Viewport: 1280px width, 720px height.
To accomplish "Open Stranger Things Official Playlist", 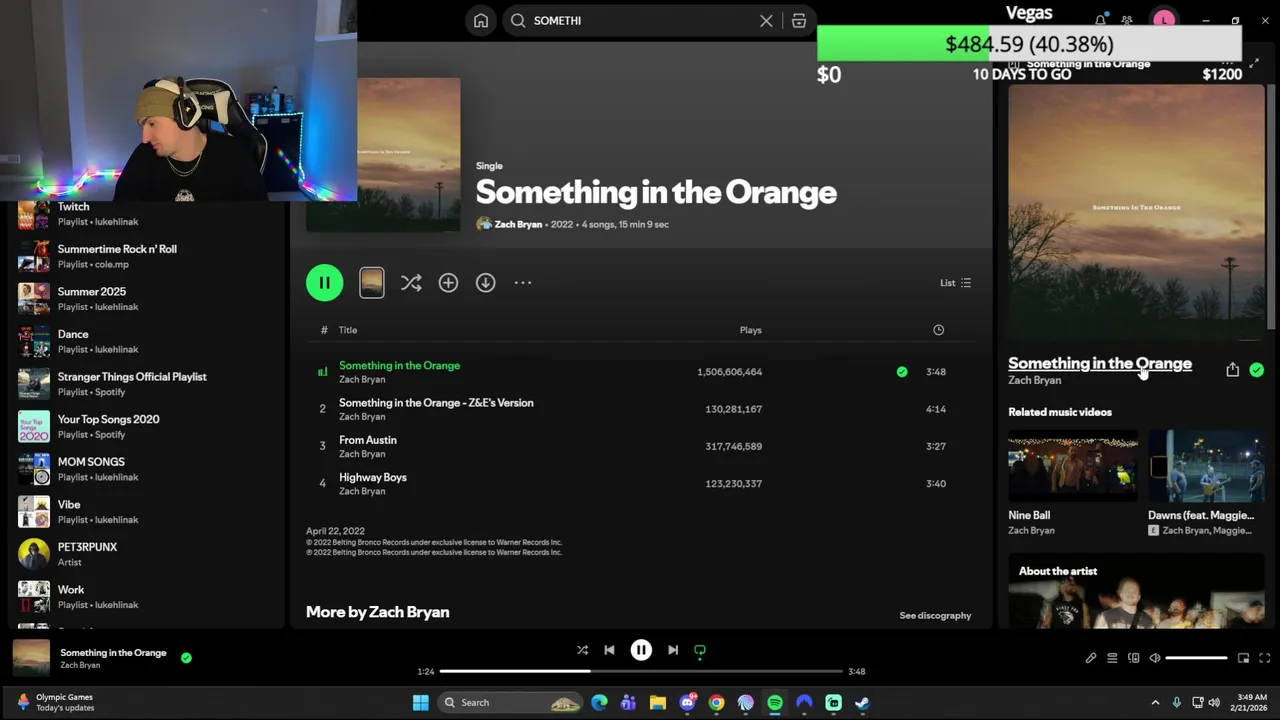I will (145, 384).
